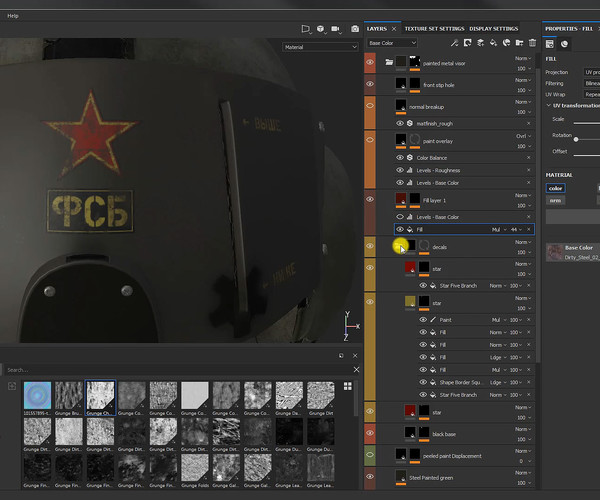Click the add mask icon in Layers toolbar
The image size is (600, 500).
click(468, 43)
